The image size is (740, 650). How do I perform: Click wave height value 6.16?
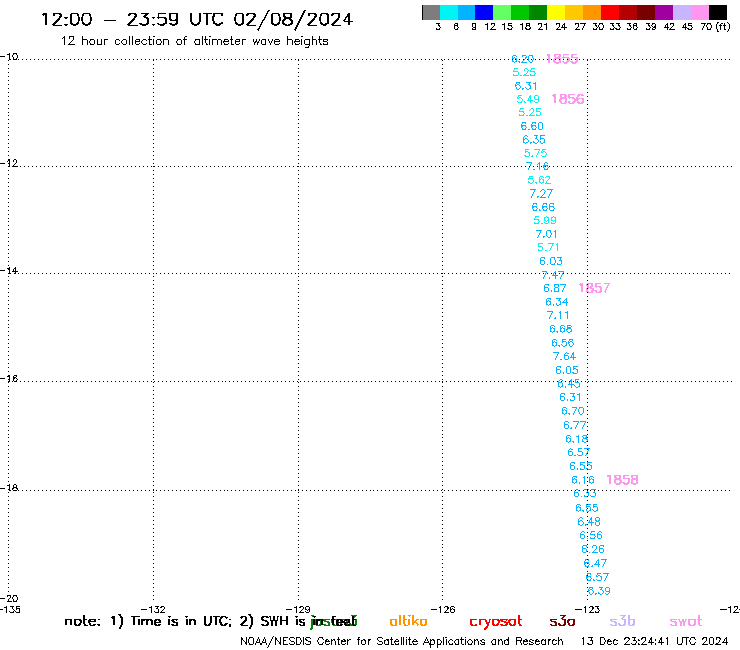tap(583, 480)
